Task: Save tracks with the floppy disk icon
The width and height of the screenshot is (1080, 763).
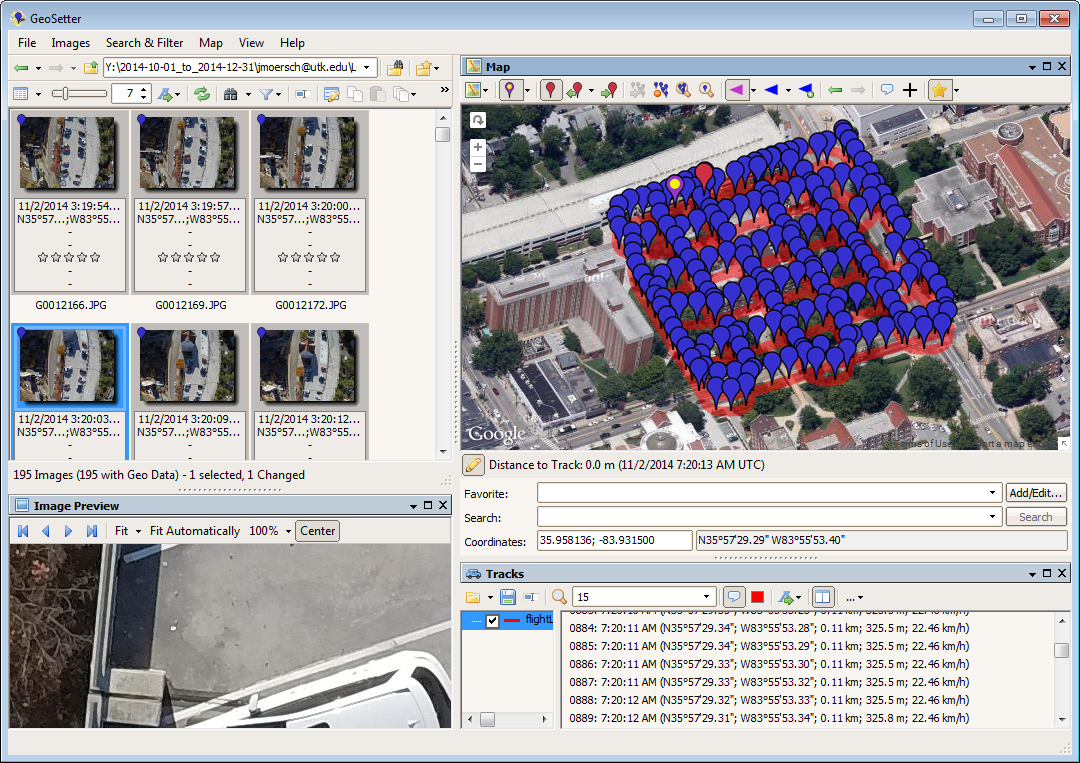Action: pos(508,597)
